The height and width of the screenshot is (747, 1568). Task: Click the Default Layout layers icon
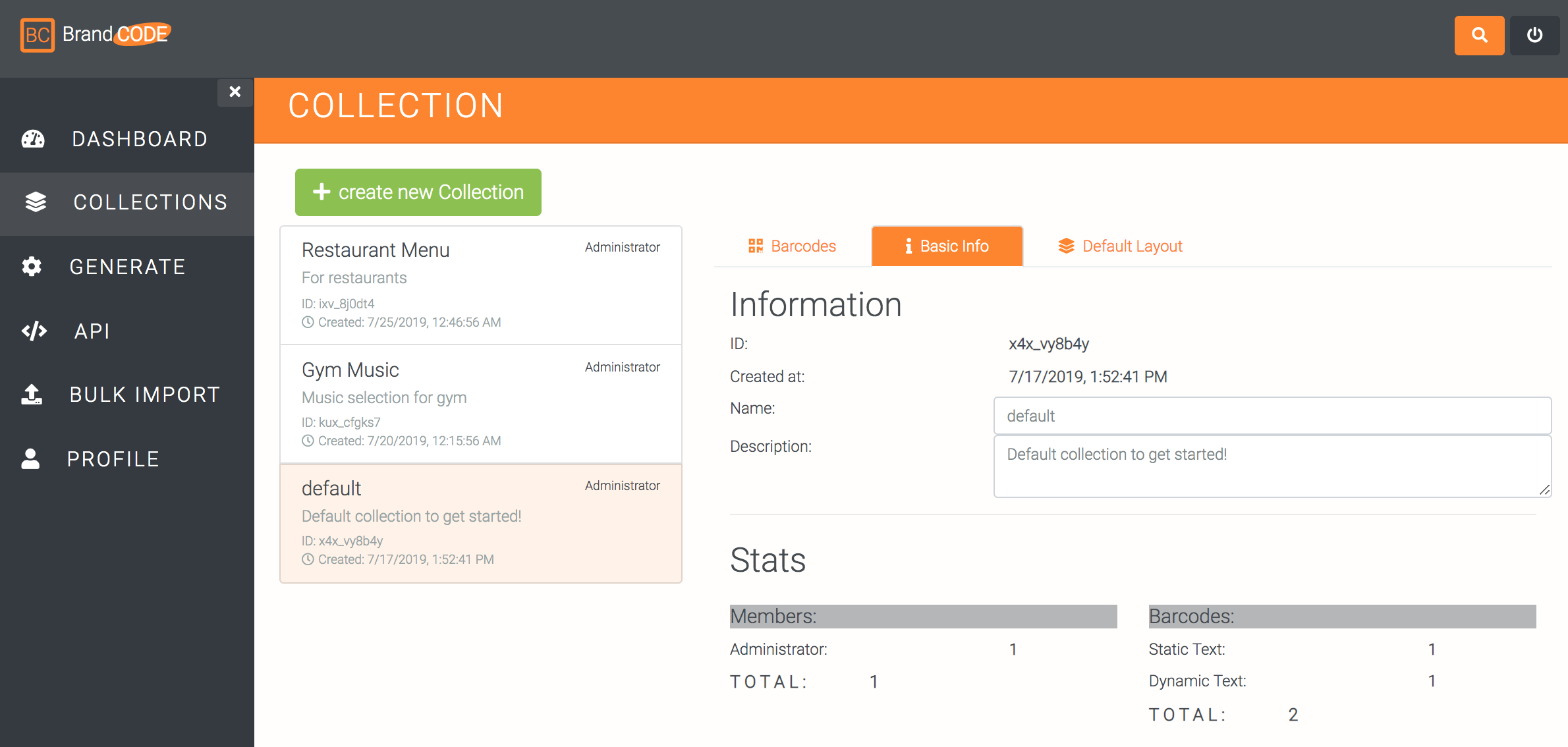[1066, 246]
